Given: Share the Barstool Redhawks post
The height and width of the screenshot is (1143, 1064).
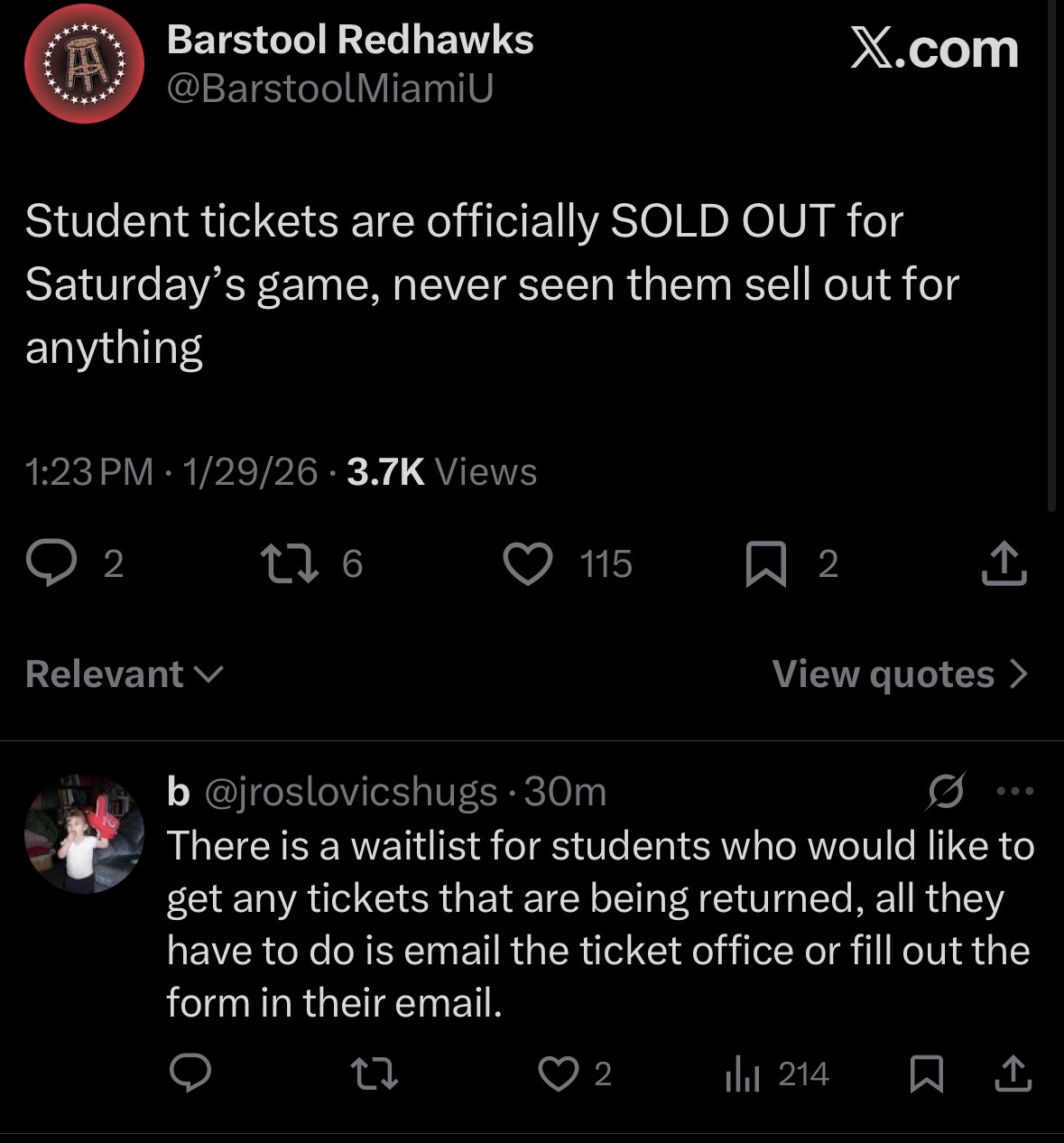Looking at the screenshot, I should click(x=1004, y=564).
